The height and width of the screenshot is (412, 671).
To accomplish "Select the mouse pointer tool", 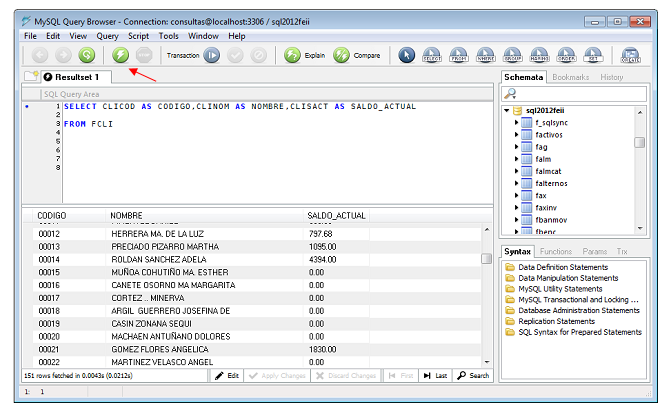I will point(407,55).
